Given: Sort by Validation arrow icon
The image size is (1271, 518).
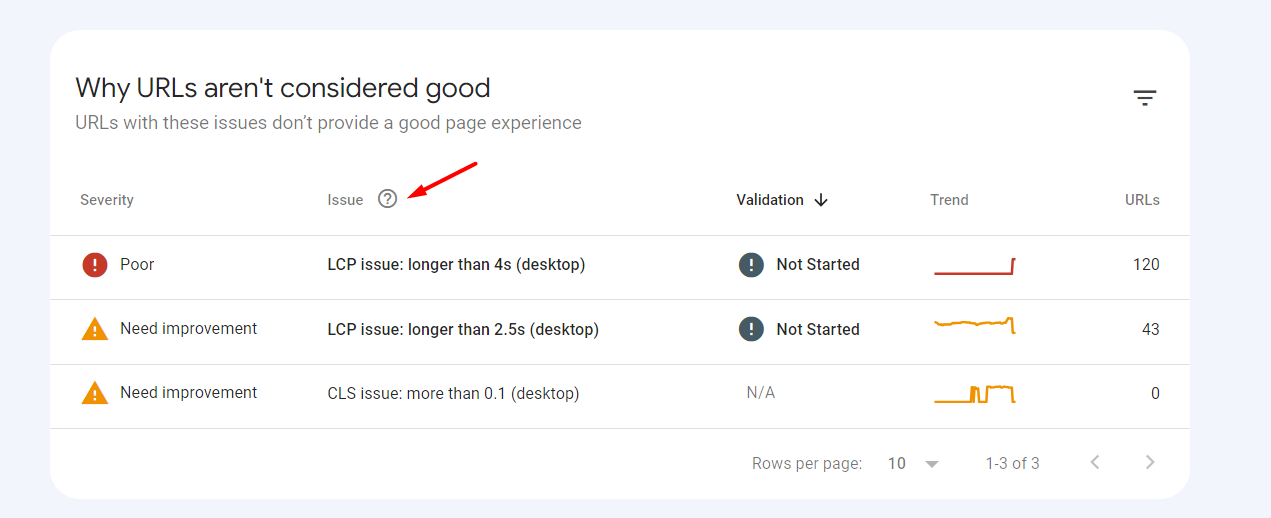Looking at the screenshot, I should pos(821,200).
